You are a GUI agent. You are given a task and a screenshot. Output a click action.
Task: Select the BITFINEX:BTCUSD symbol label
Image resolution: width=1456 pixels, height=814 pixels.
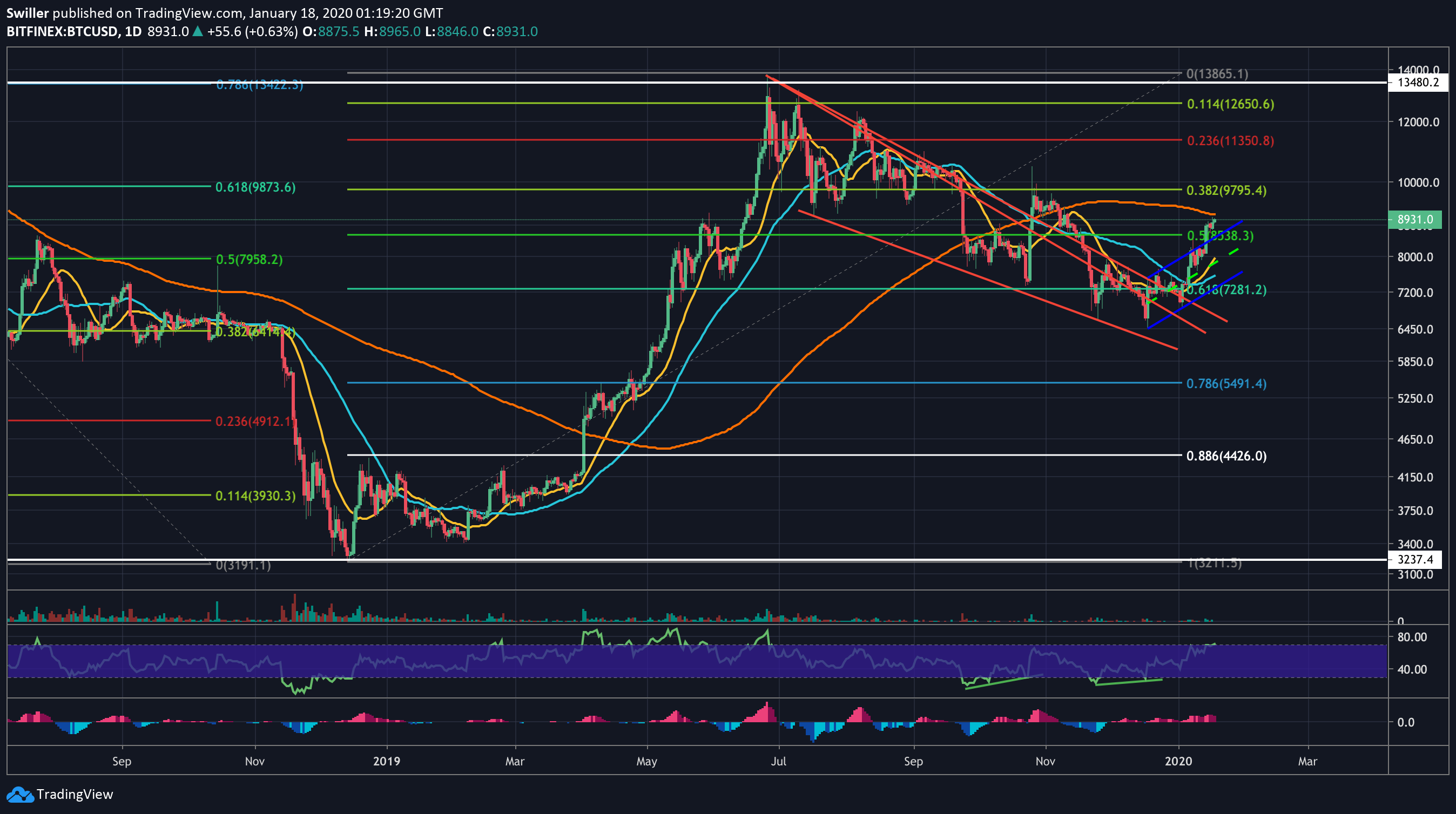(62, 31)
